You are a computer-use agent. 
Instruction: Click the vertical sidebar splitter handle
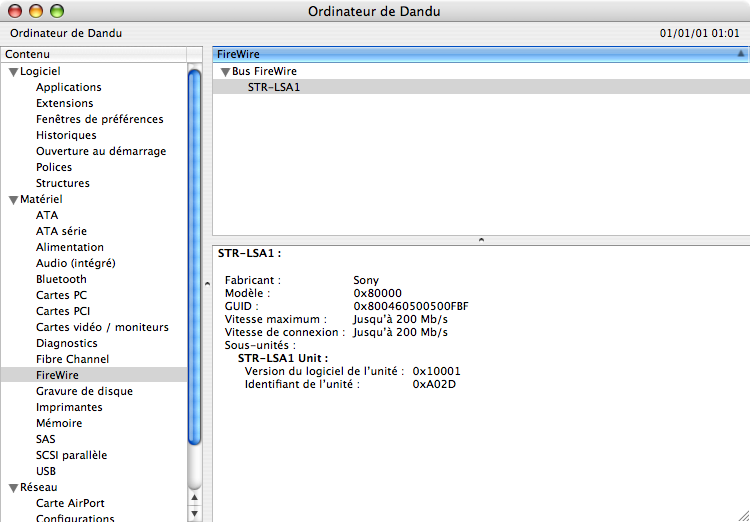tap(207, 284)
